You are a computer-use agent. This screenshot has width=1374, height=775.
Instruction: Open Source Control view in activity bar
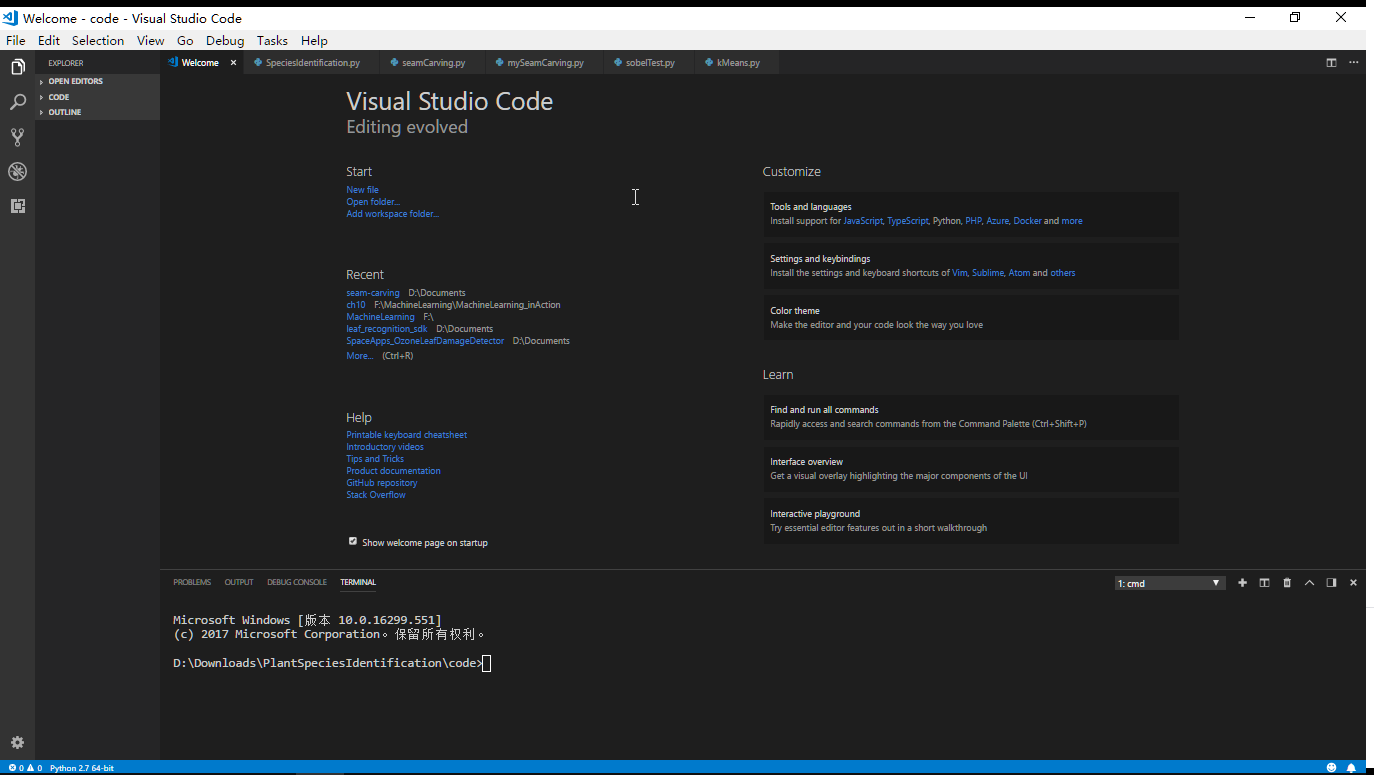pyautogui.click(x=17, y=137)
